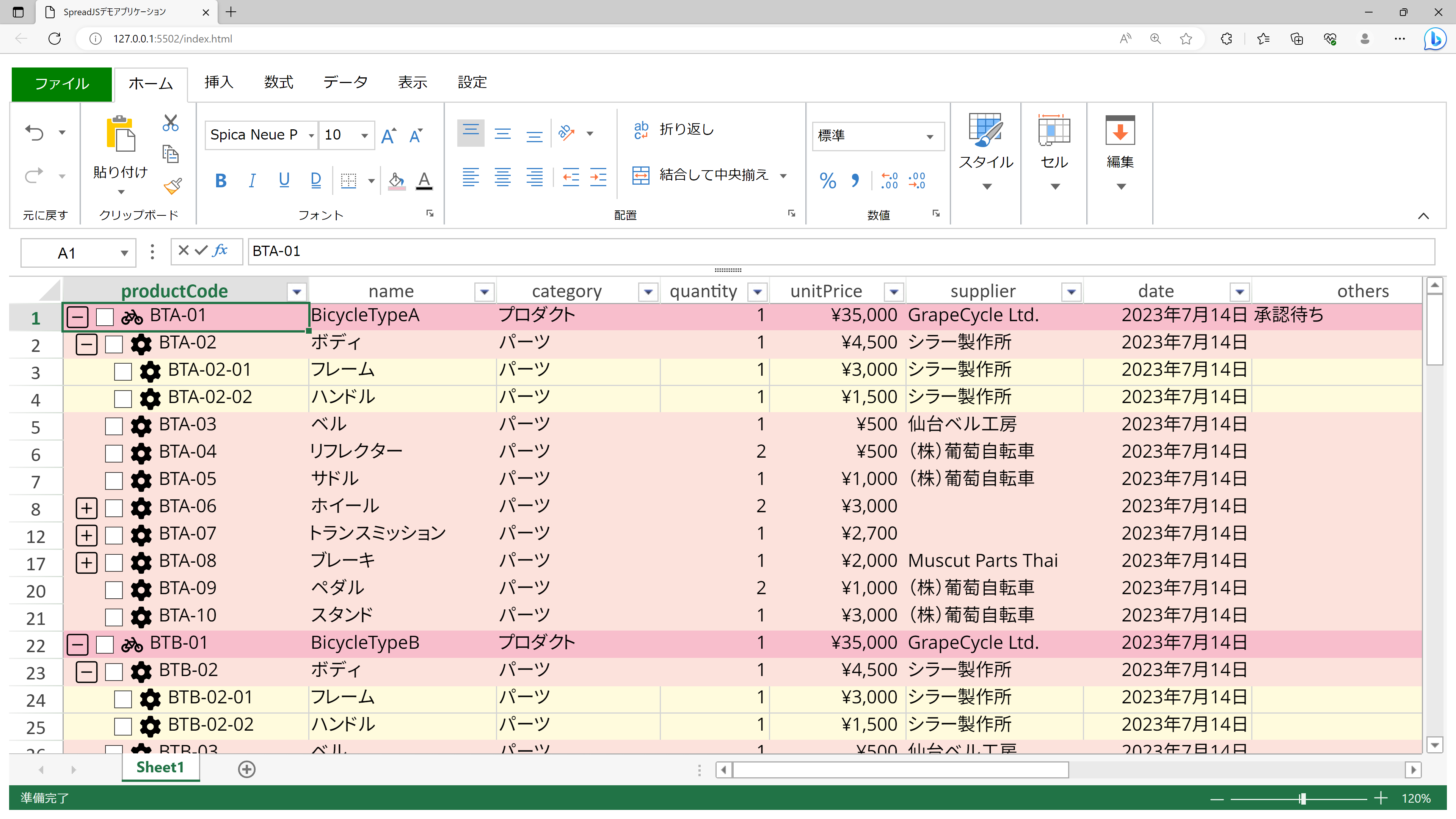This screenshot has width=1456, height=819.
Task: Expand the BTA-06 tree node
Action: click(x=86, y=508)
